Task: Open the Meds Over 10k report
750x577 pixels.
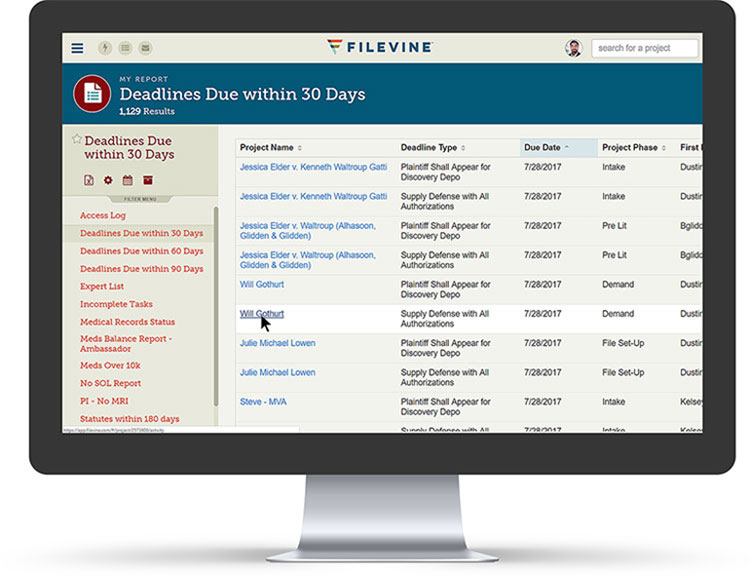Action: pos(110,365)
